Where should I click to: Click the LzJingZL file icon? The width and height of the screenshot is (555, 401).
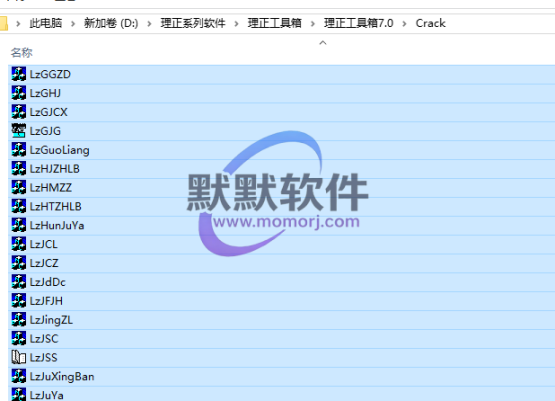(18, 320)
